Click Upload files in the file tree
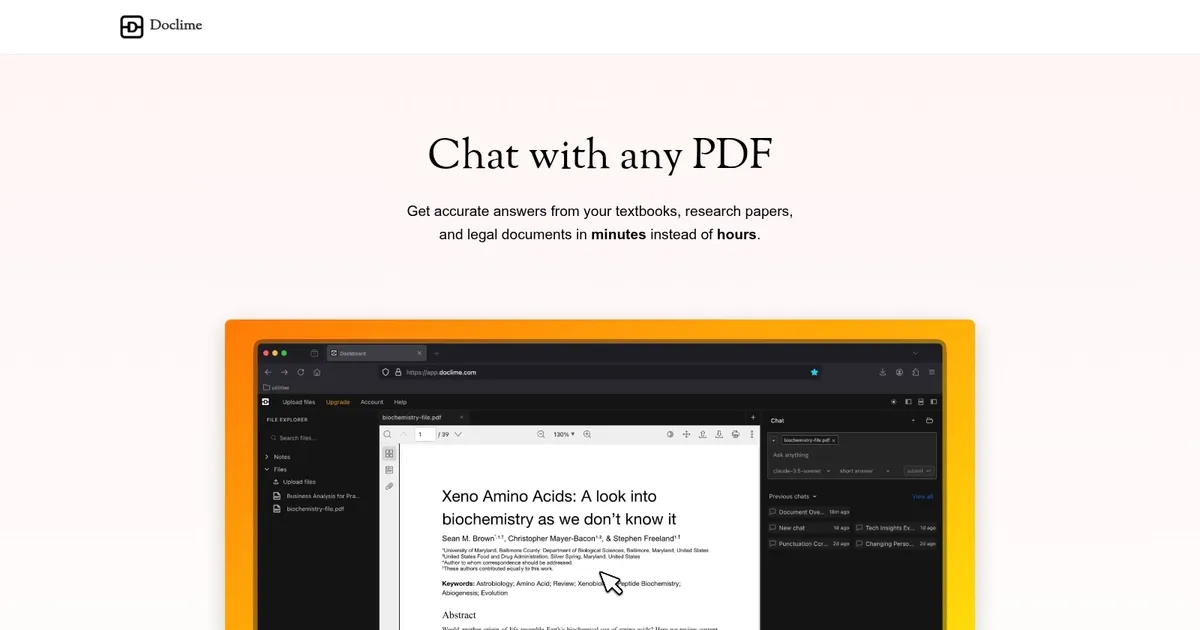Viewport: 1200px width, 630px height. (294, 482)
